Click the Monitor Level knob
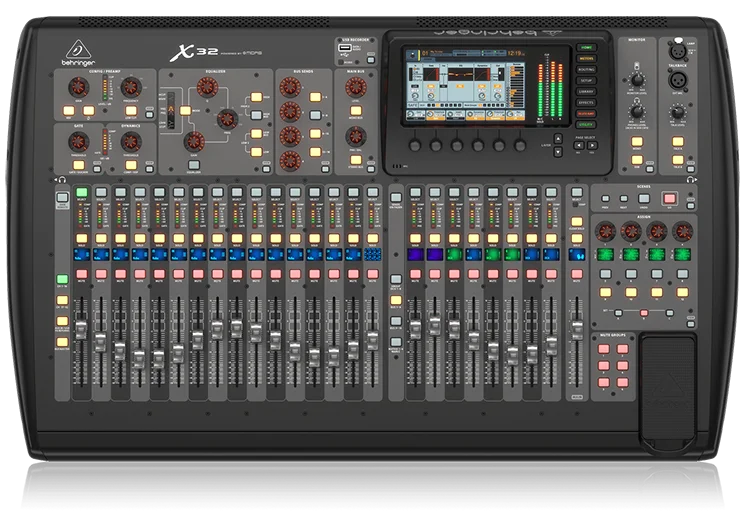 637,79
